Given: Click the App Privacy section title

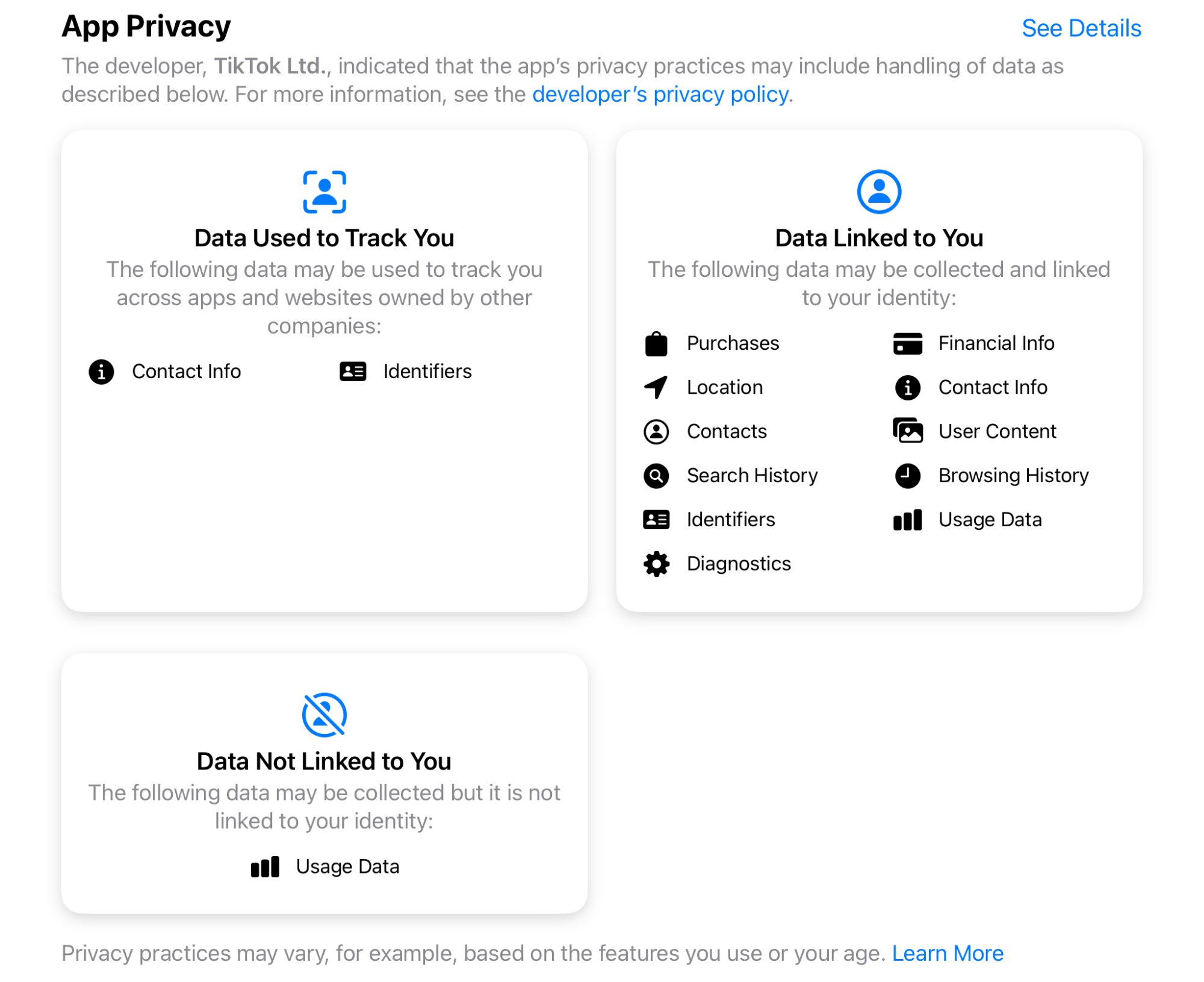Looking at the screenshot, I should click(x=146, y=27).
